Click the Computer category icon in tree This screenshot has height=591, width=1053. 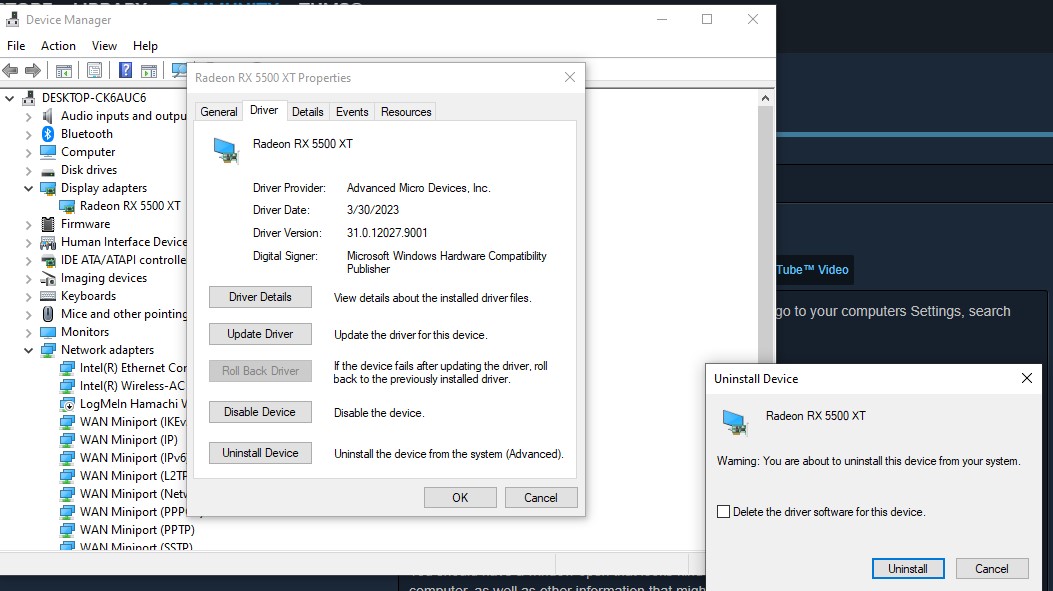[48, 152]
